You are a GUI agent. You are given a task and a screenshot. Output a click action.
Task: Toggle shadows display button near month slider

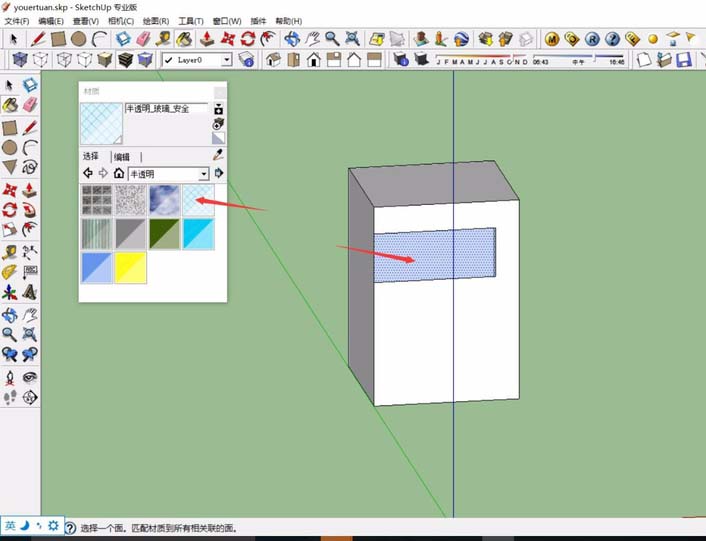click(x=400, y=60)
